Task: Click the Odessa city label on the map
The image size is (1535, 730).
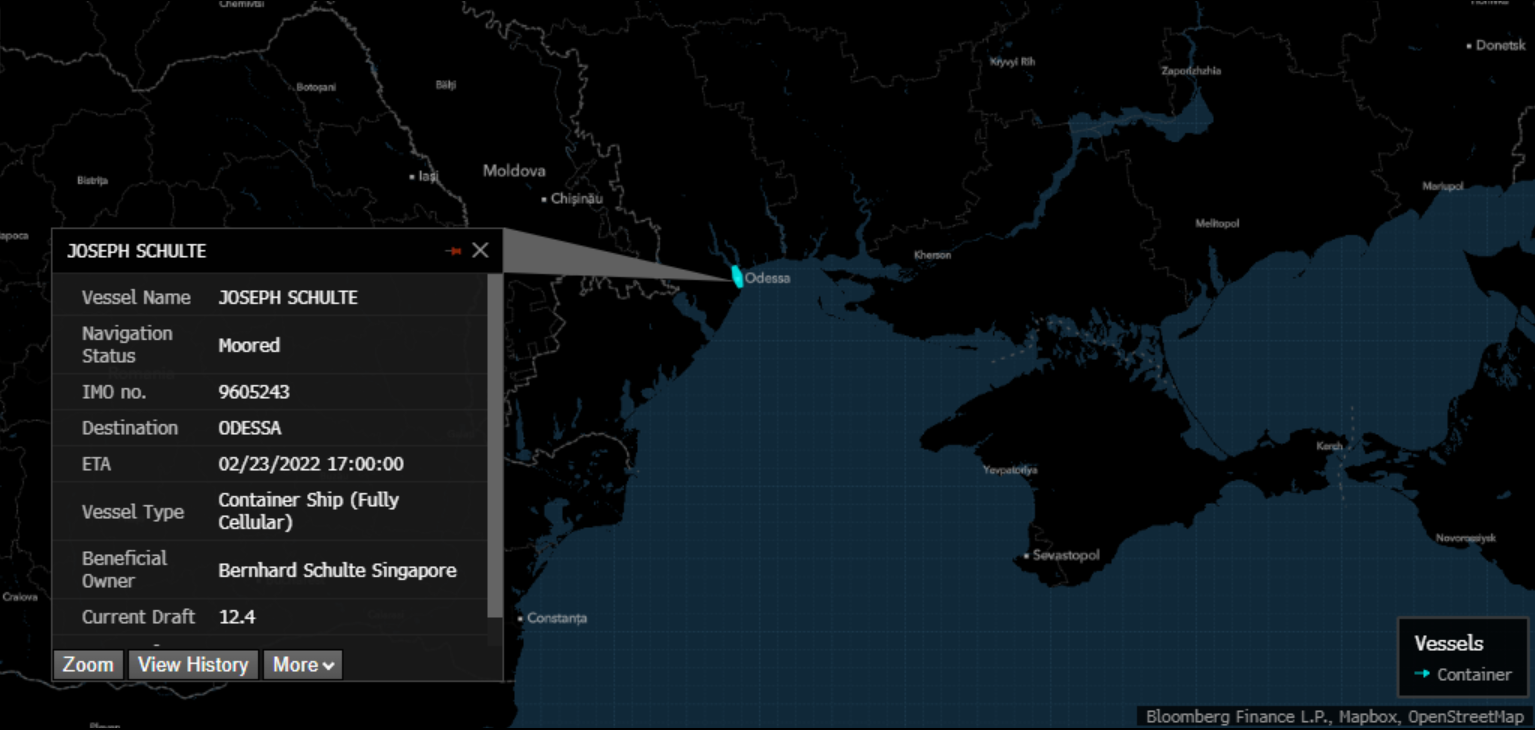Action: click(768, 278)
